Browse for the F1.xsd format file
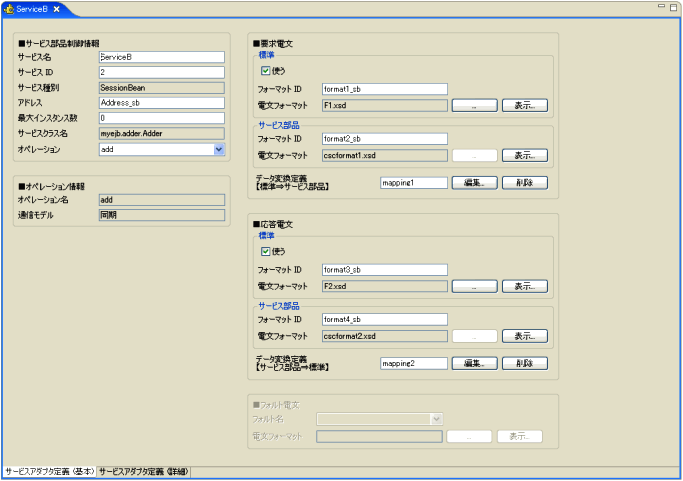Viewport: 683px width, 481px height. point(474,104)
